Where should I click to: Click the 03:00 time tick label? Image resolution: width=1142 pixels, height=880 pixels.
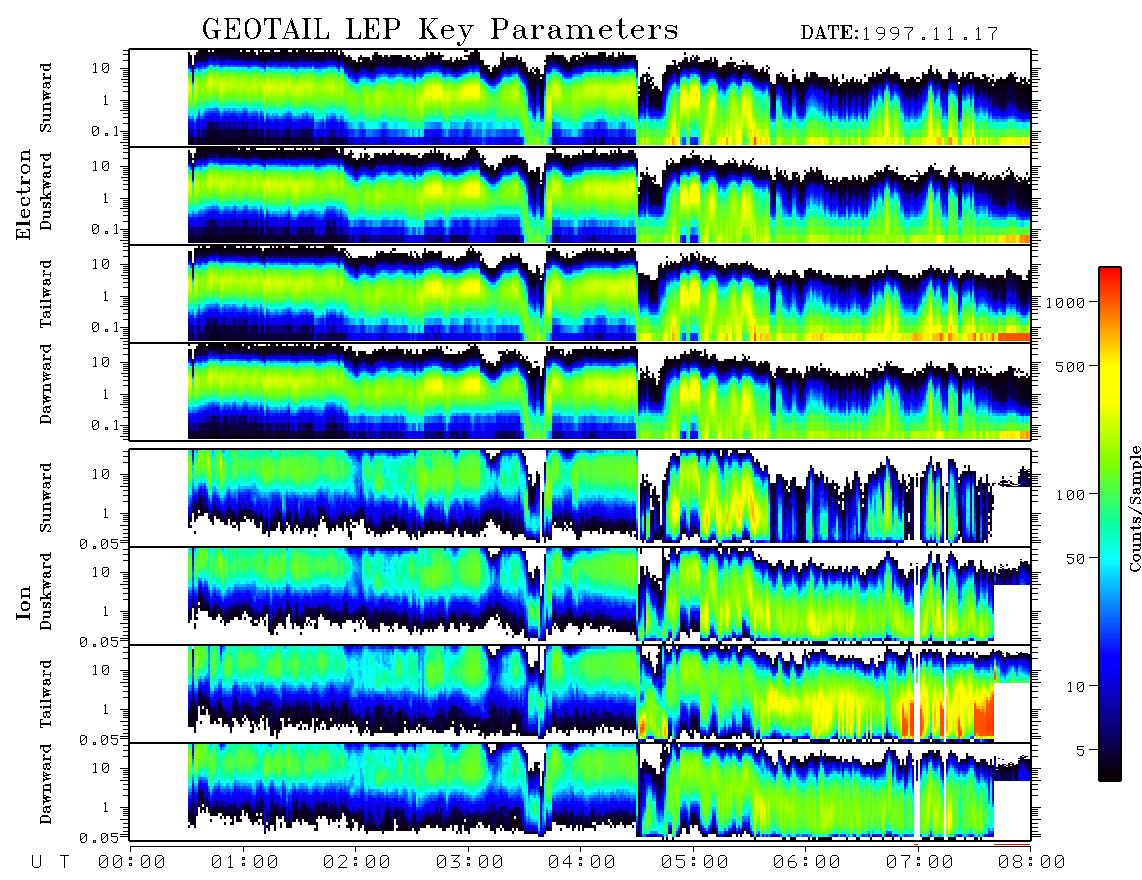[469, 862]
